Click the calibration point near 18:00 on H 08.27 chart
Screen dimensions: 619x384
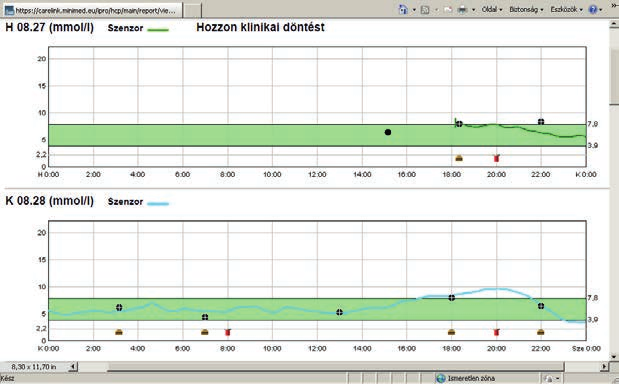(459, 124)
